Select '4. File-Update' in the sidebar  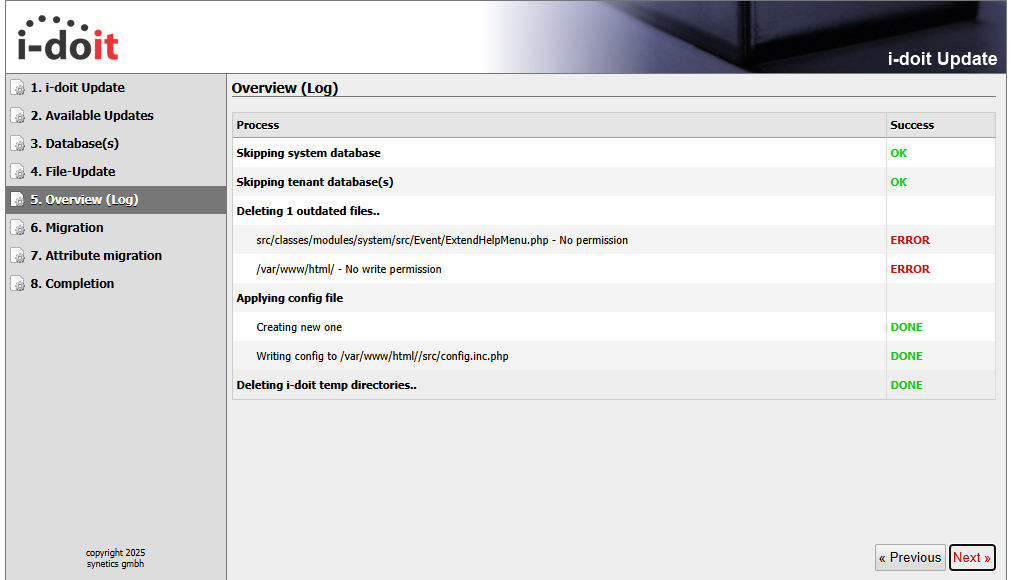pos(80,172)
